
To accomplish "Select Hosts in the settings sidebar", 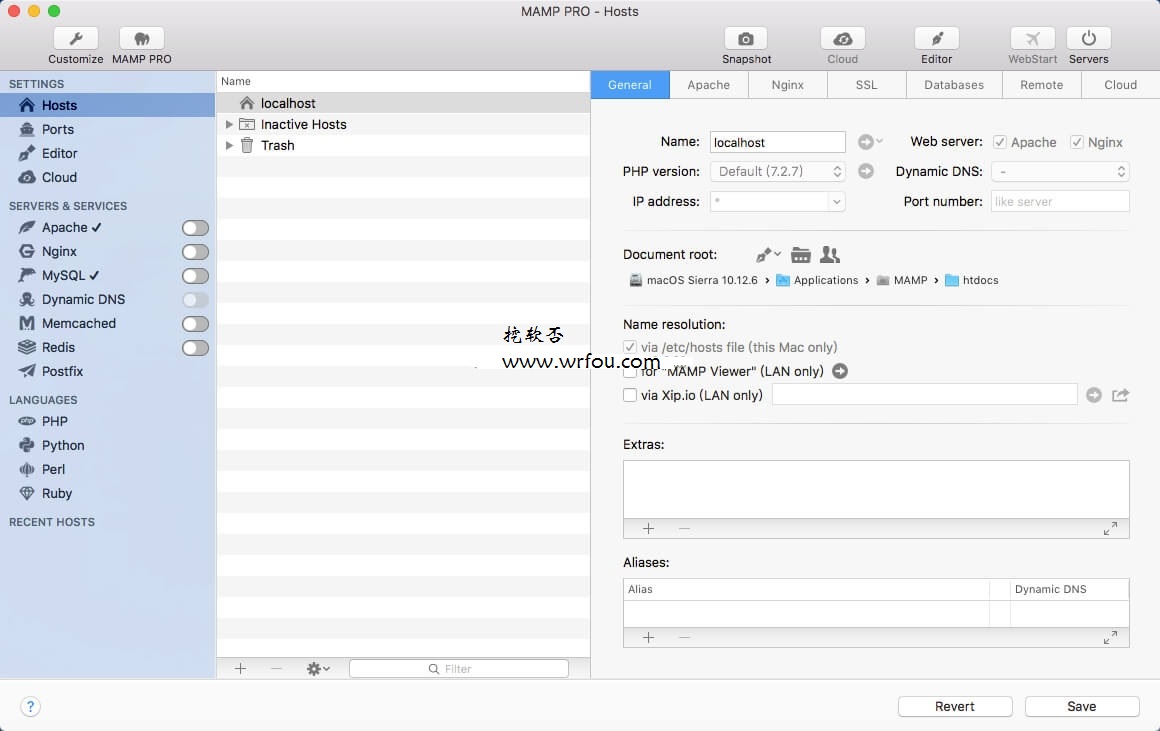I will 107,105.
